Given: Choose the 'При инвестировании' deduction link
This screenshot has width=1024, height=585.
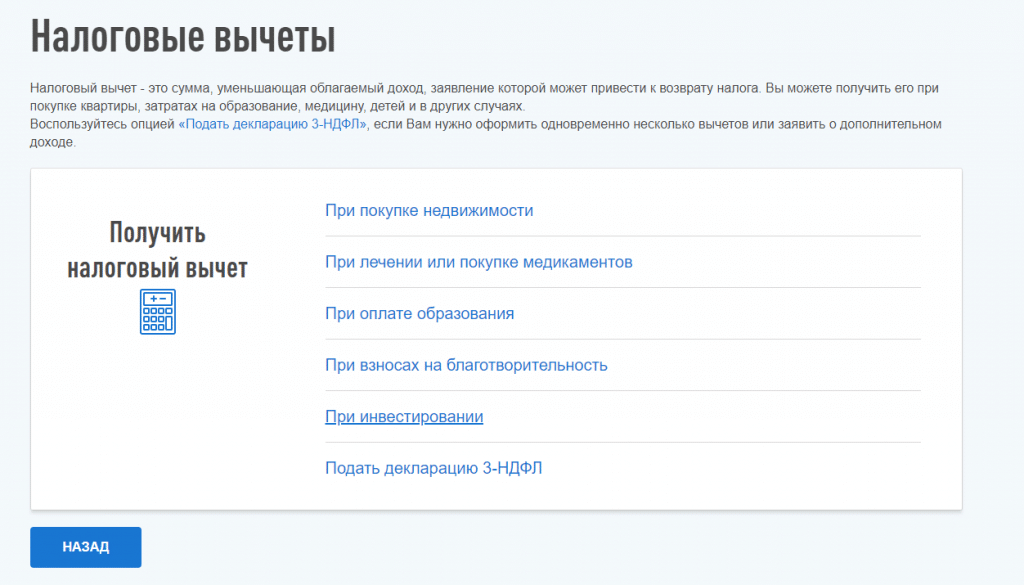Looking at the screenshot, I should [x=404, y=417].
